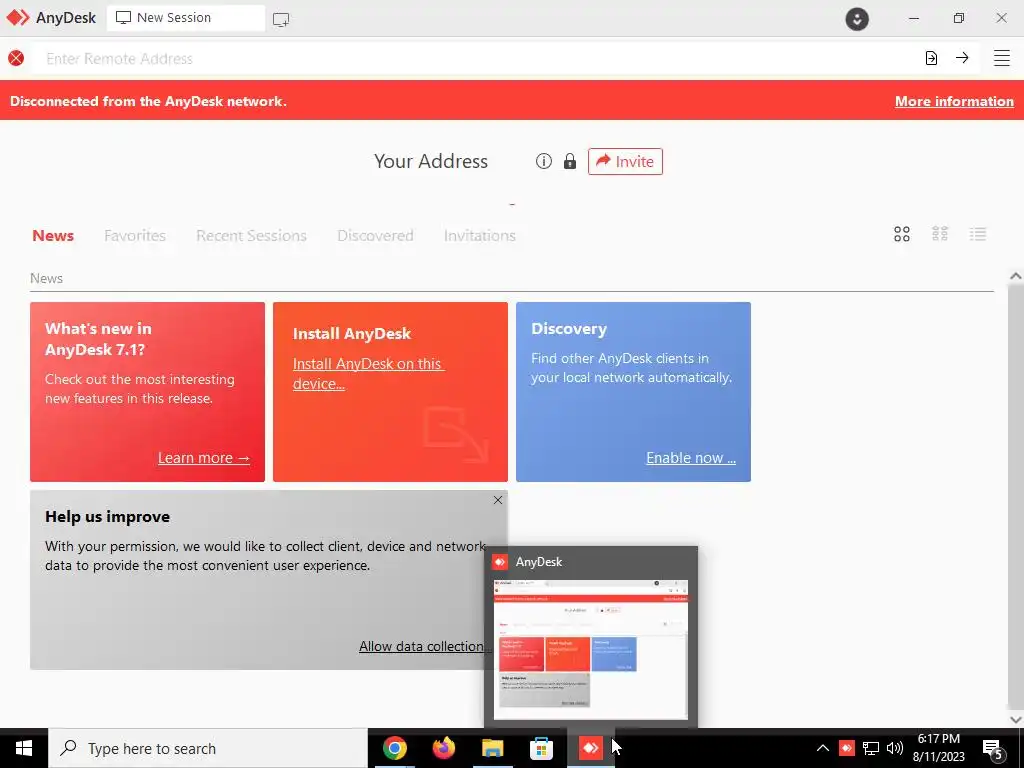Image resolution: width=1024 pixels, height=768 pixels.
Task: Click the Enable now link
Action: 691,458
